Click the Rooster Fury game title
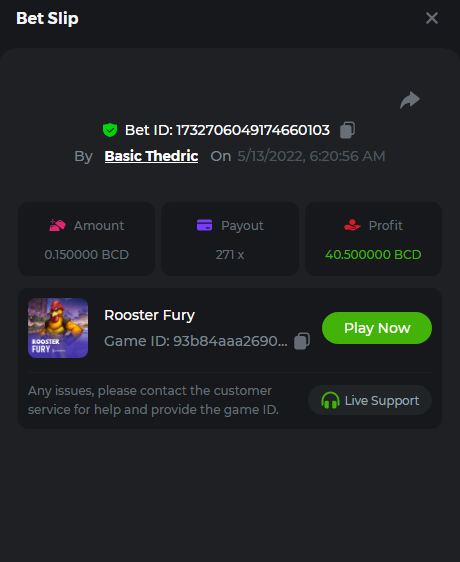The width and height of the screenshot is (460, 562). (149, 315)
